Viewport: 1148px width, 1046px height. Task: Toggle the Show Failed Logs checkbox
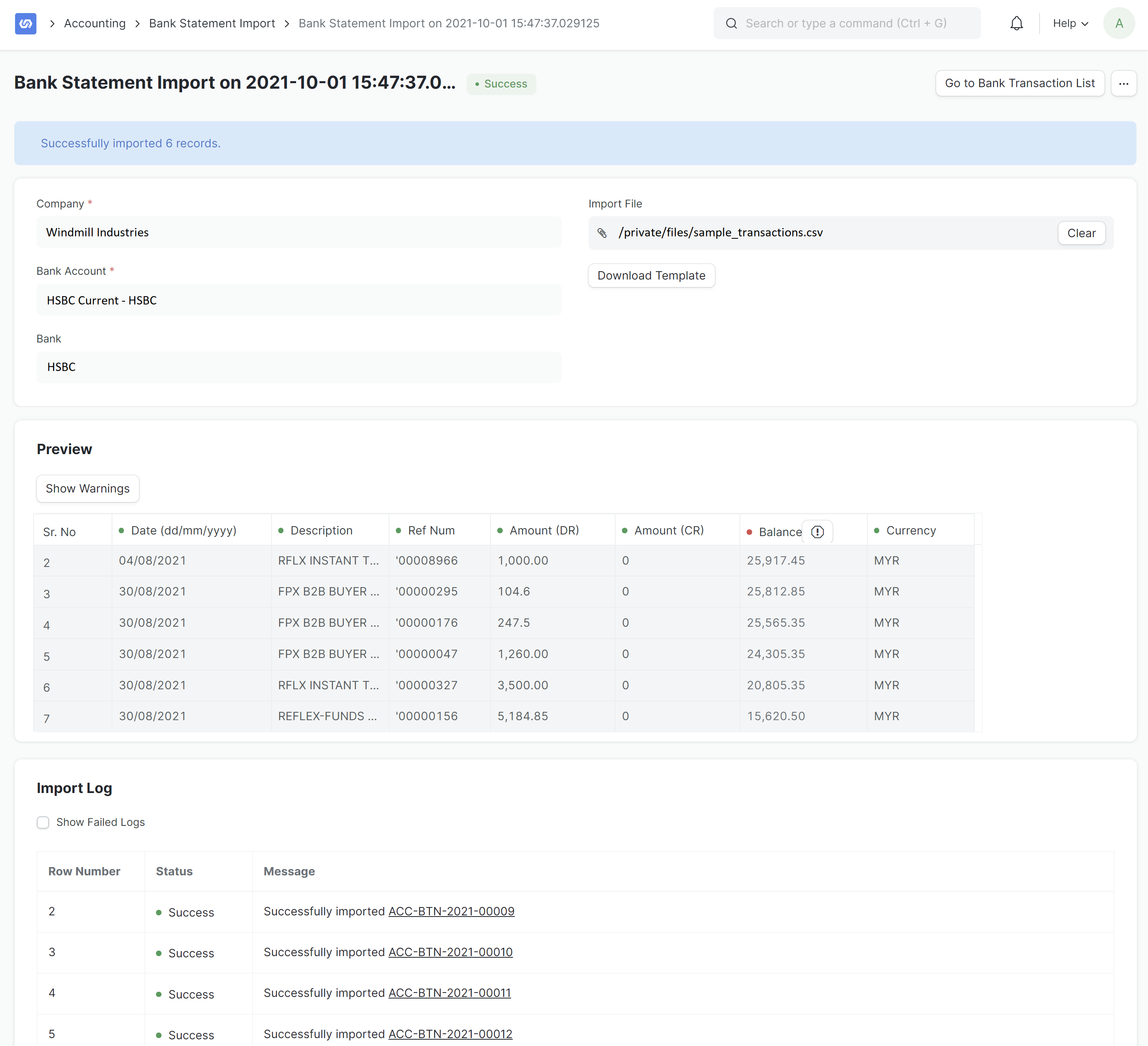tap(43, 822)
